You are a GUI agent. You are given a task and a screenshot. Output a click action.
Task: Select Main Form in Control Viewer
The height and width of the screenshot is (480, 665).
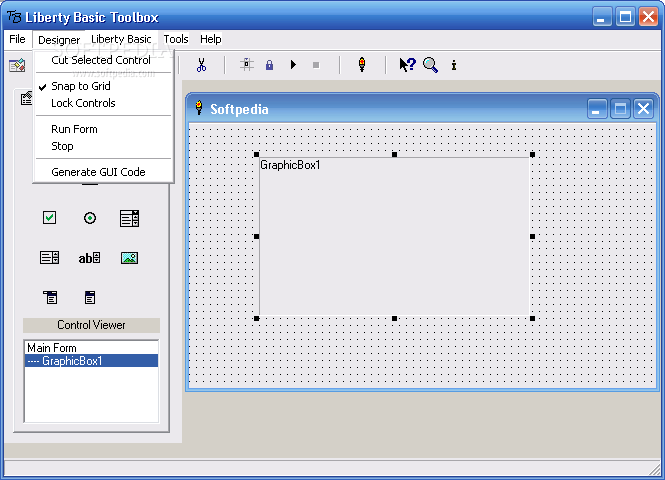tap(91, 348)
